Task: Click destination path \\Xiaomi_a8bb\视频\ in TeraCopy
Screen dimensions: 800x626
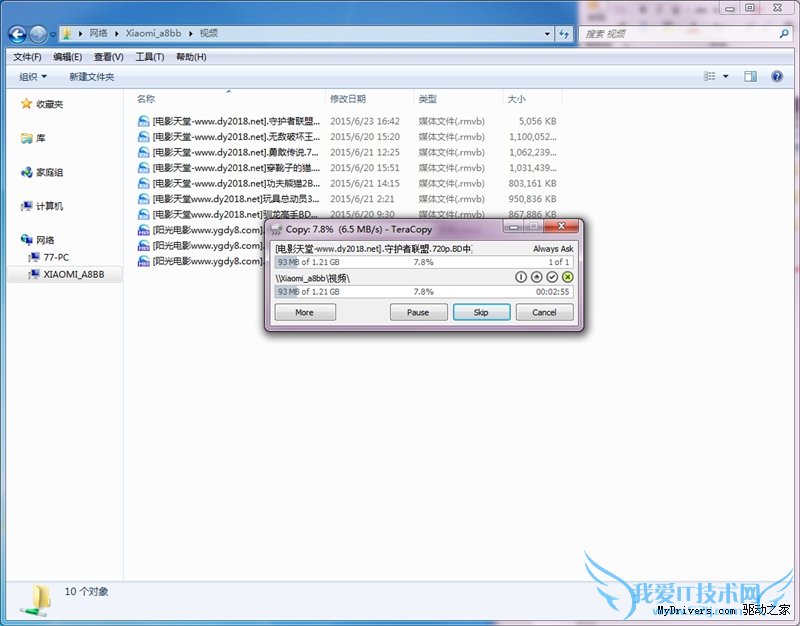Action: (x=312, y=278)
